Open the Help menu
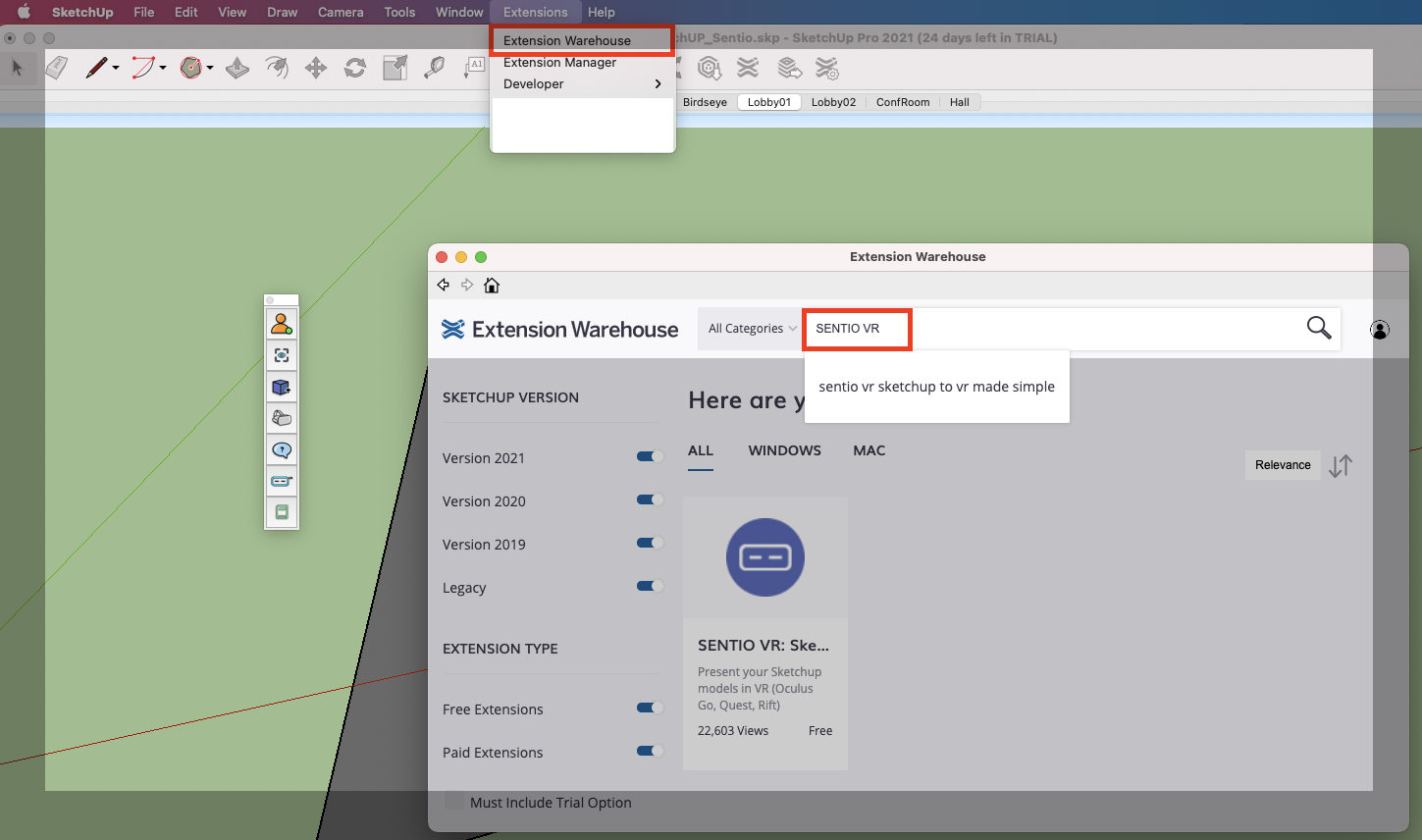Screen dimensions: 1422x840 [601, 12]
